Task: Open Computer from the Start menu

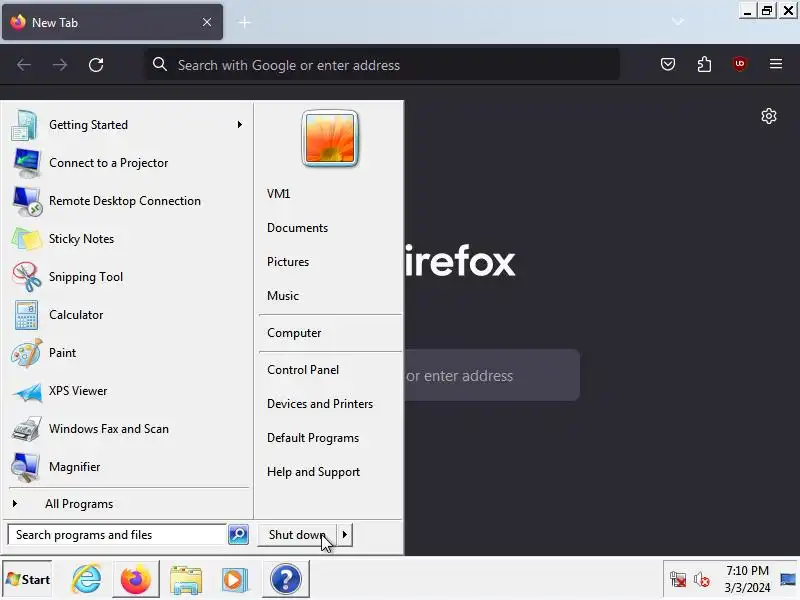Action: pos(294,333)
